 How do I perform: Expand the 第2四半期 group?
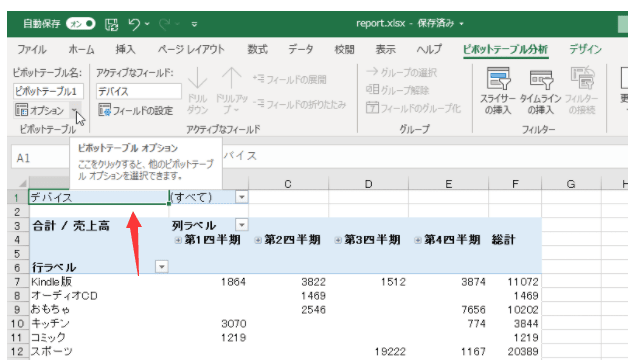[258, 240]
